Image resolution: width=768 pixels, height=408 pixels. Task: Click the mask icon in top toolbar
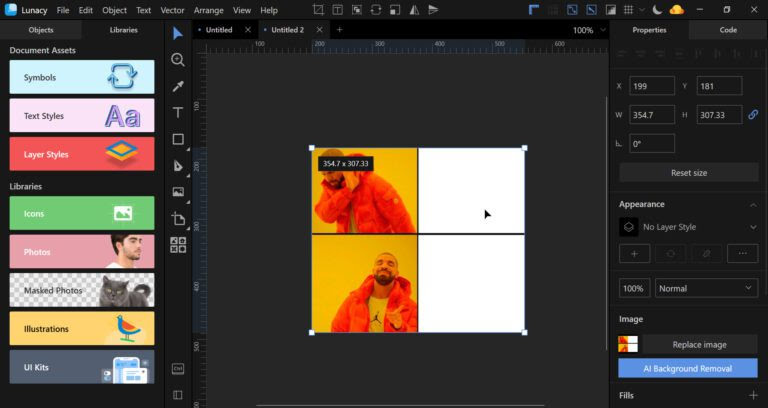[x=357, y=10]
